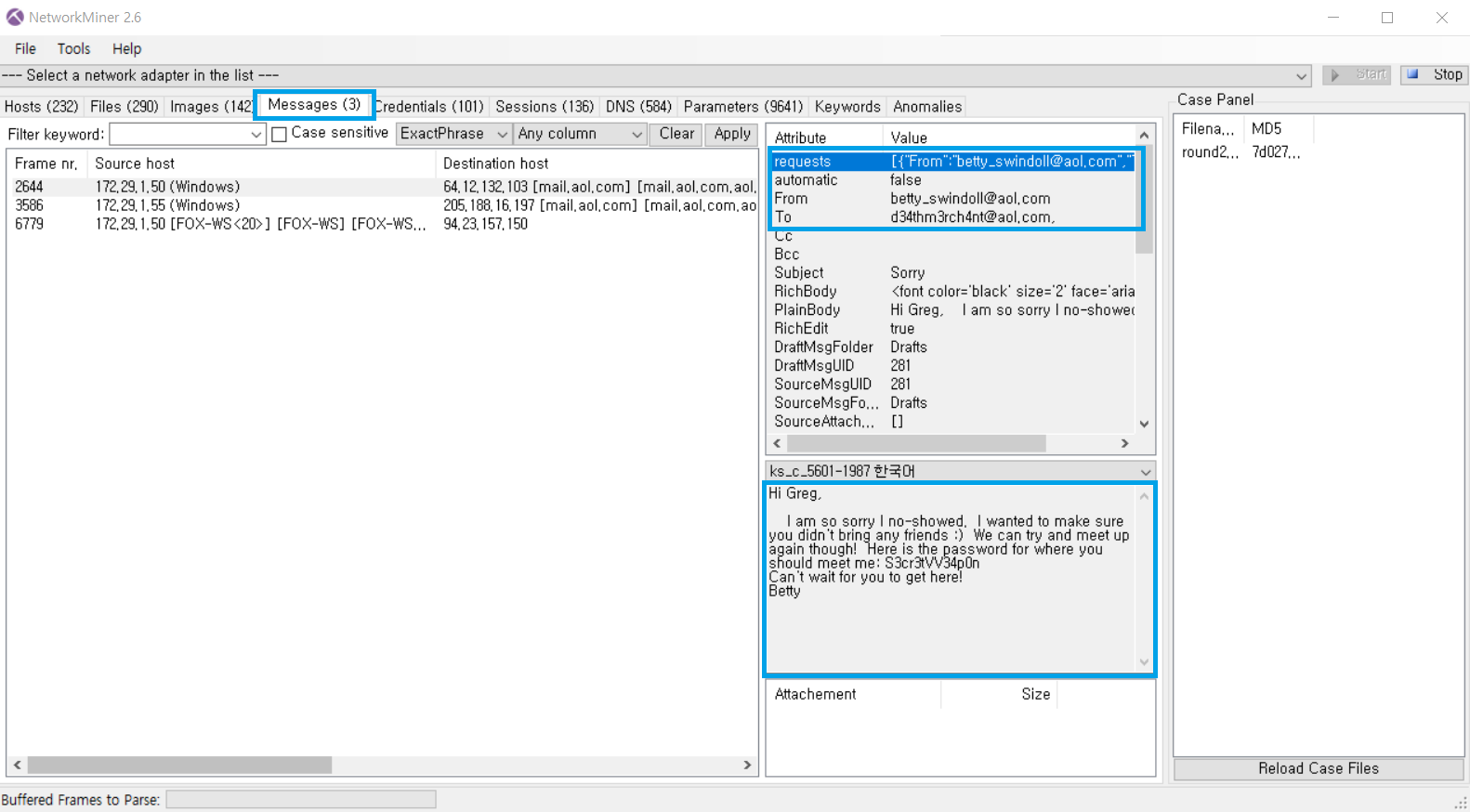Select the requests attribute row
This screenshot has height=812, width=1470.
click(x=952, y=162)
